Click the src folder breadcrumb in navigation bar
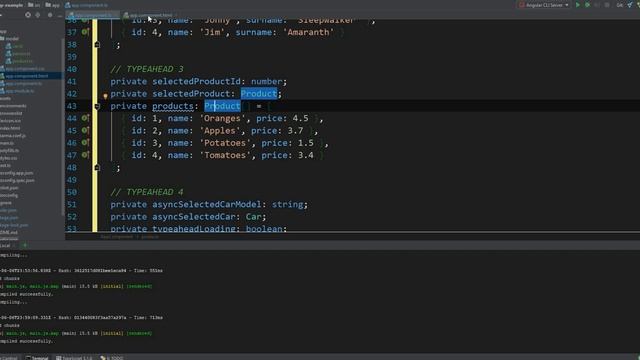 tap(34, 5)
